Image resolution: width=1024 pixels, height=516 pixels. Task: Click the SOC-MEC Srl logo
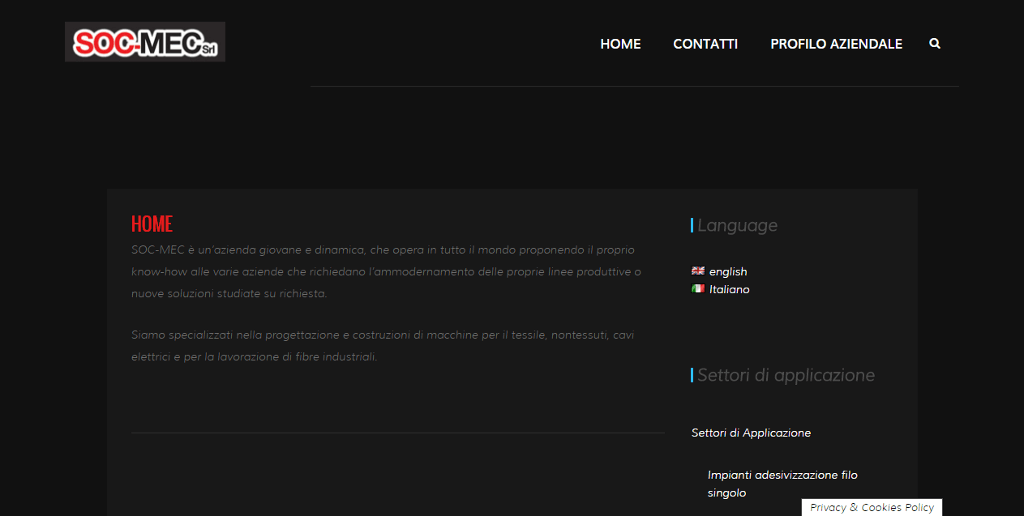[145, 42]
